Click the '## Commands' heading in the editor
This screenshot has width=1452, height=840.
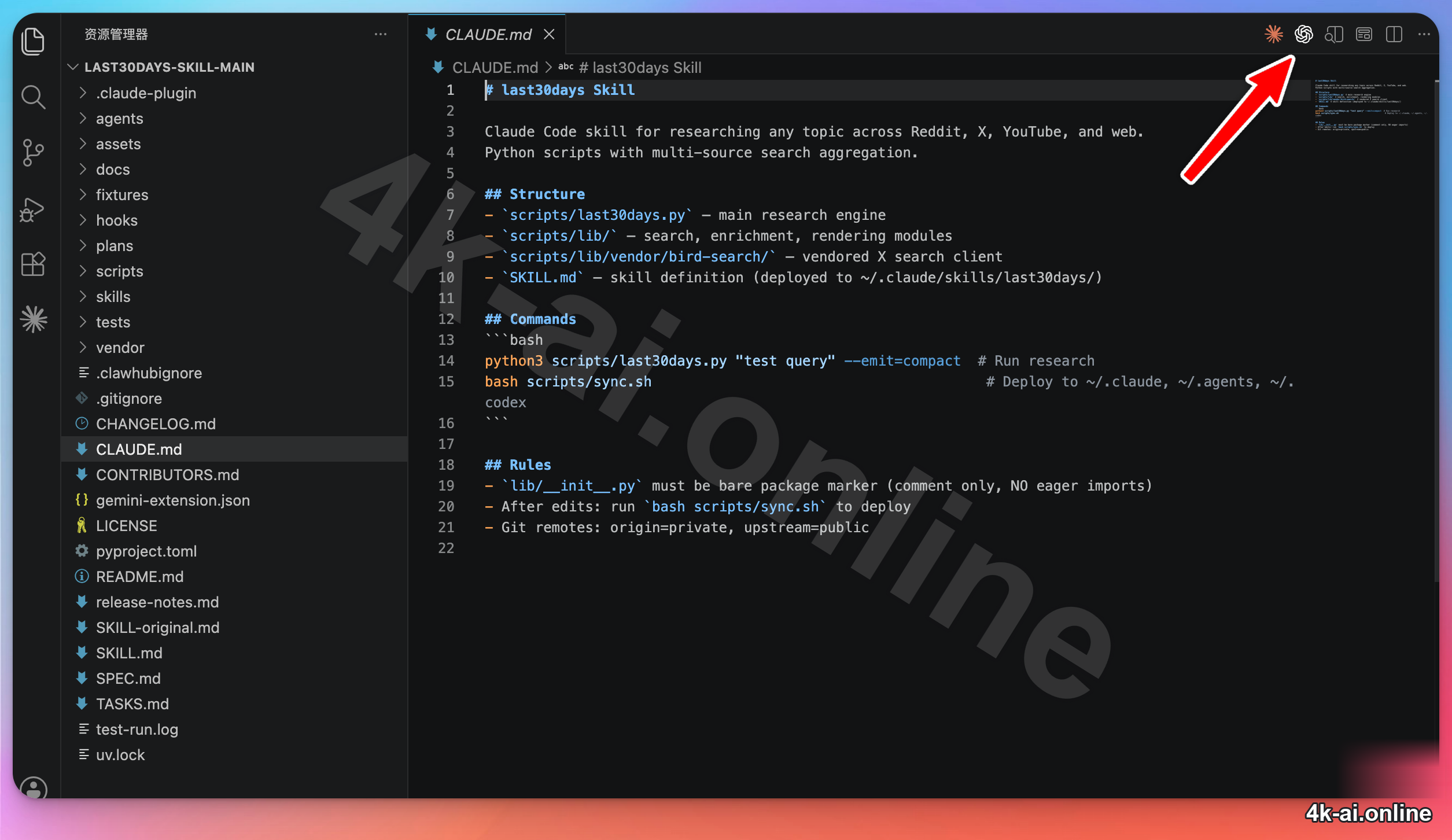[x=530, y=319]
